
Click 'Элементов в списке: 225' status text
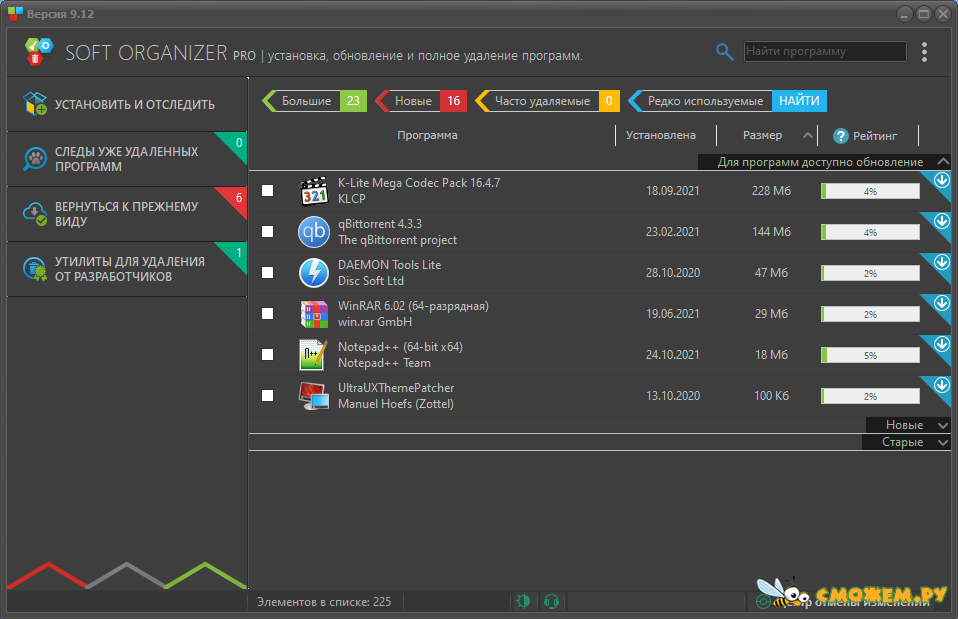coord(324,602)
